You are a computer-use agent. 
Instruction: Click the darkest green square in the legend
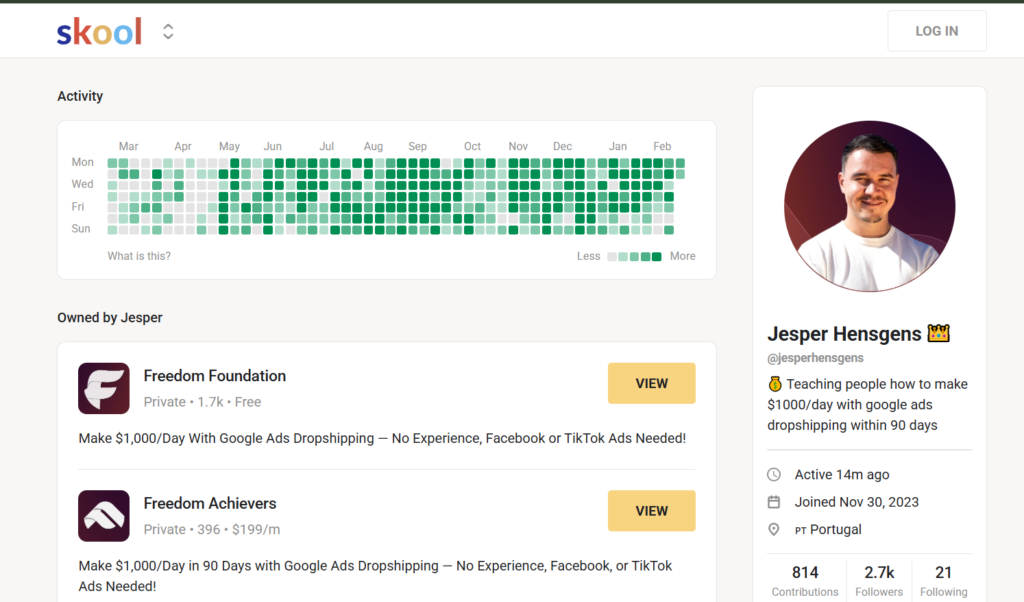657,256
